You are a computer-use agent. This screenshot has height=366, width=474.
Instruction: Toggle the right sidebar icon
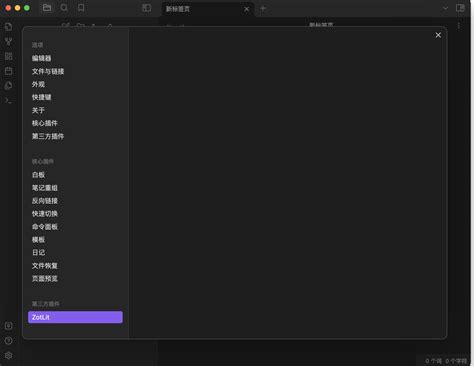(x=460, y=8)
